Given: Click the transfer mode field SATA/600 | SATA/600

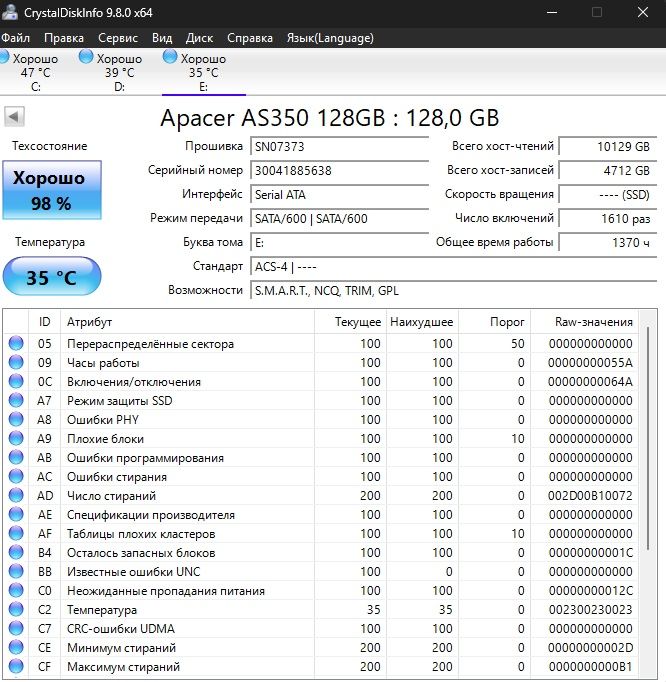Looking at the screenshot, I should tap(339, 218).
